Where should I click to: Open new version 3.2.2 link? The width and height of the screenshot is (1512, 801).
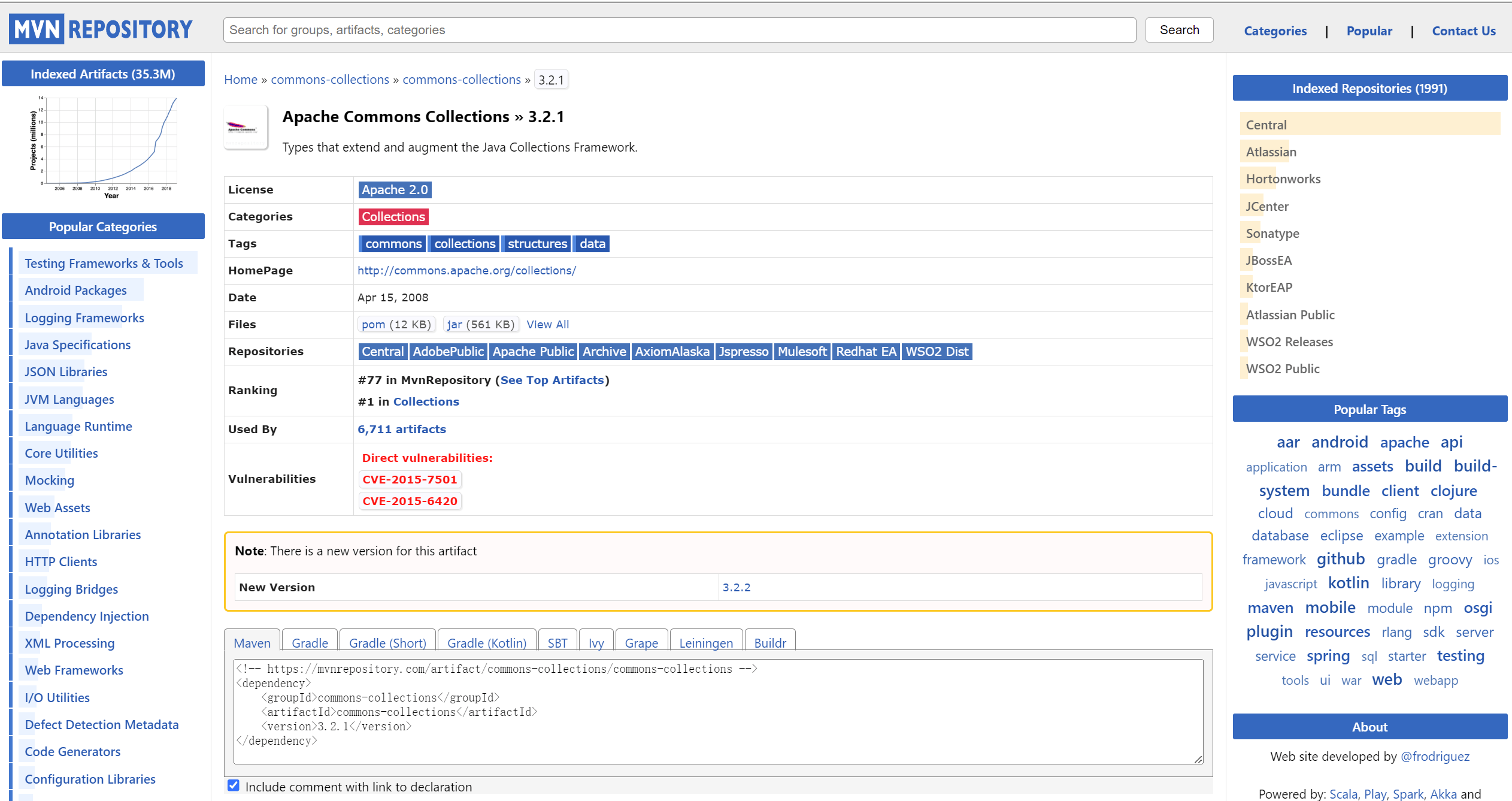[x=736, y=587]
